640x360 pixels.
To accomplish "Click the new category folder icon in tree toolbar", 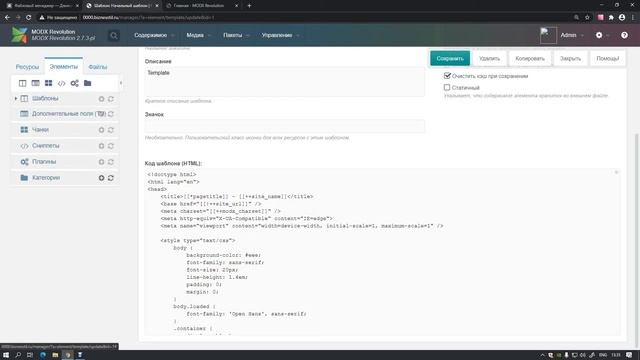I will [87, 83].
